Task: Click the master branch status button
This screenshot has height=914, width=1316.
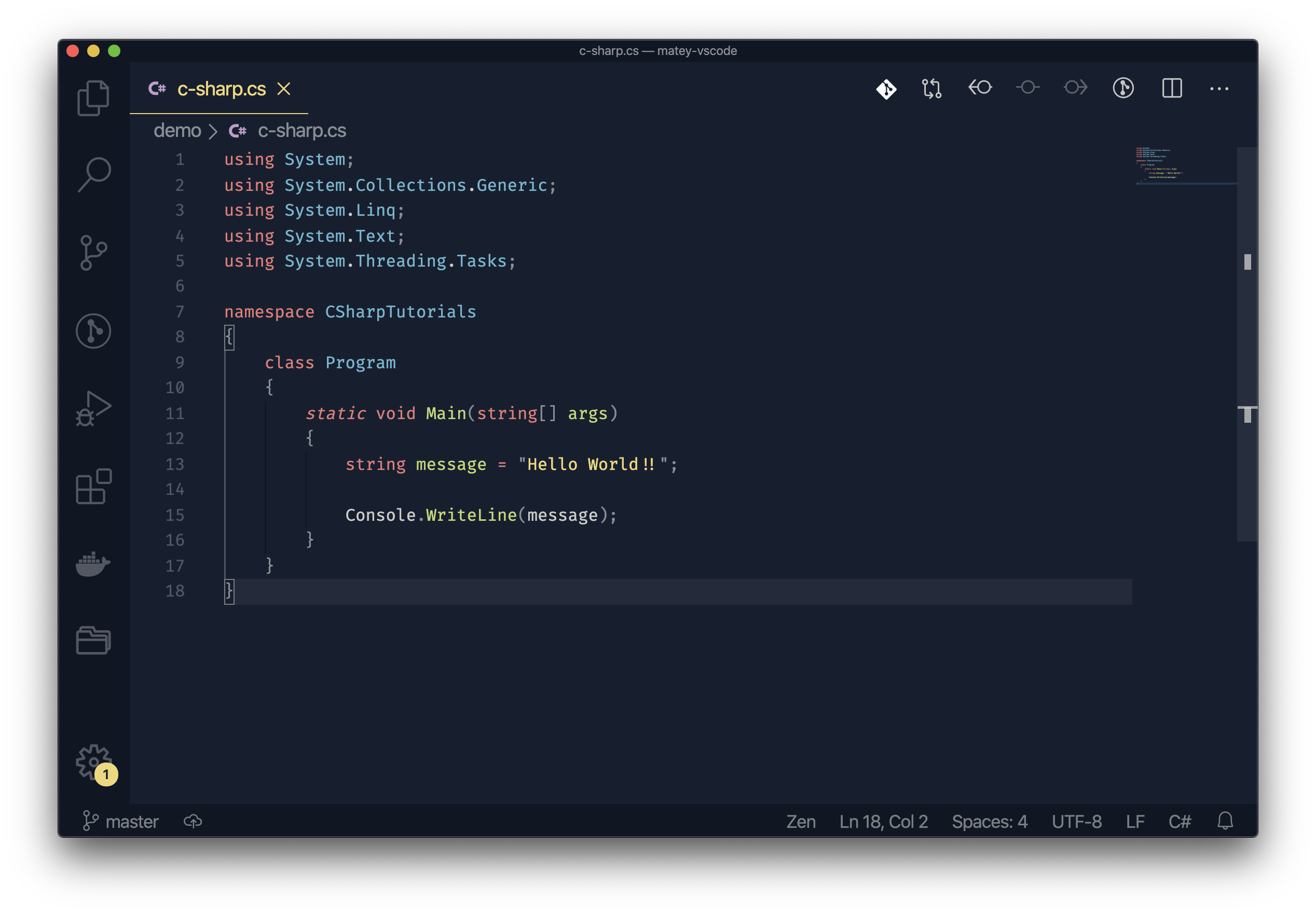Action: coord(121,822)
